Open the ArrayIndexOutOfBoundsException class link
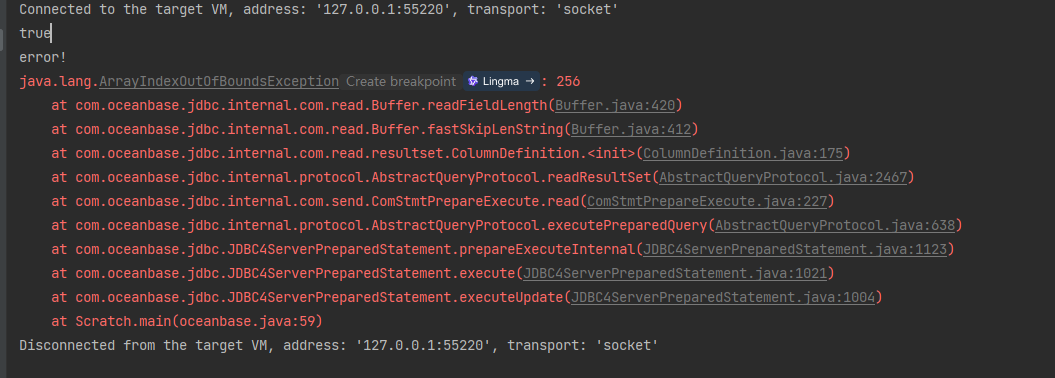Viewport: 1055px width, 378px height. click(219, 81)
